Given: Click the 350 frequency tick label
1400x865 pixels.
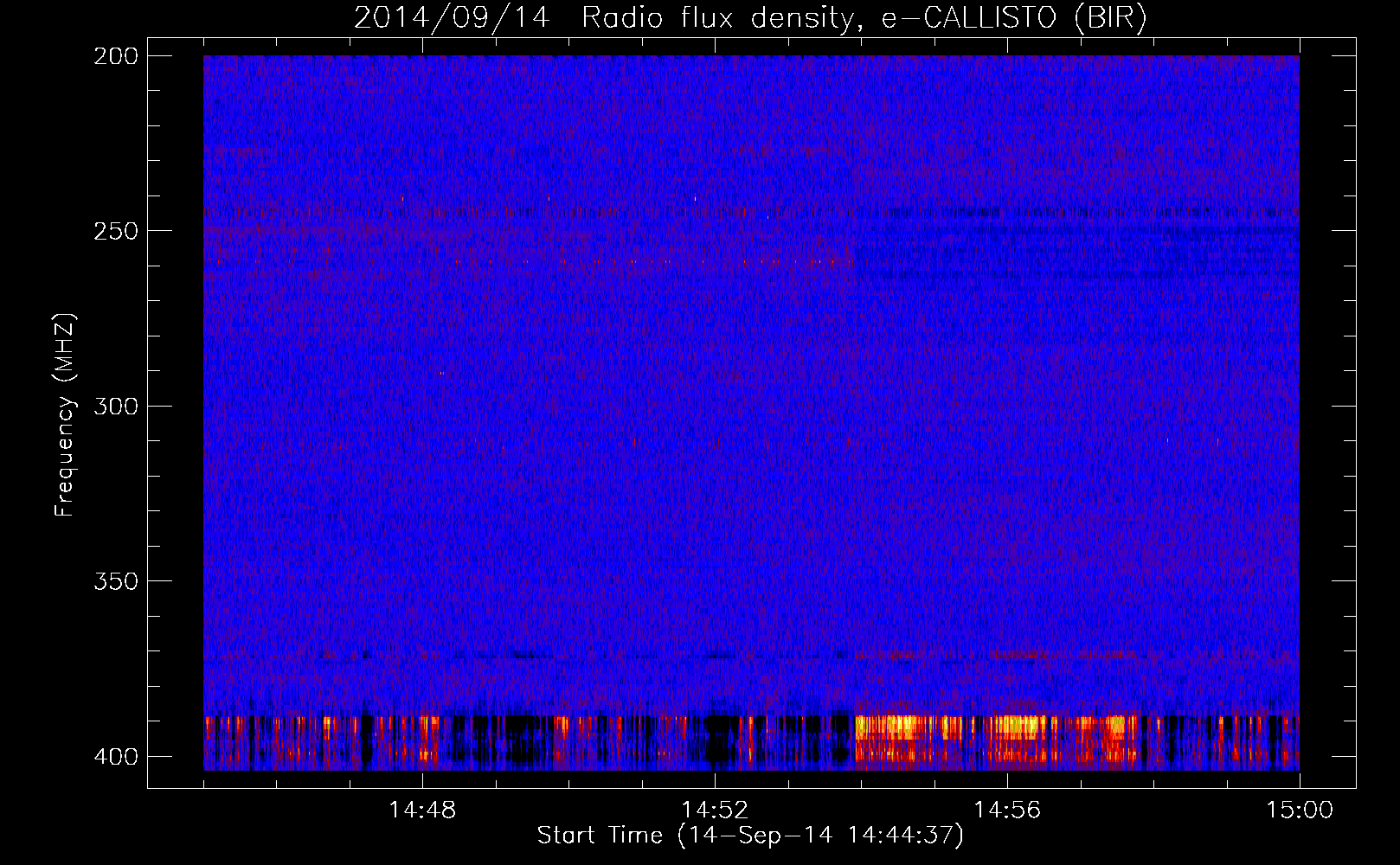Looking at the screenshot, I should pos(116,581).
